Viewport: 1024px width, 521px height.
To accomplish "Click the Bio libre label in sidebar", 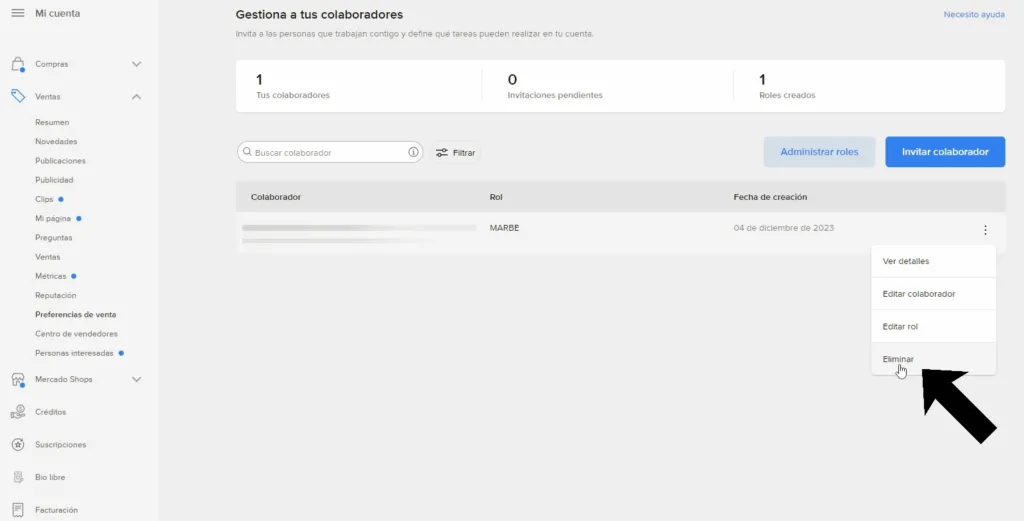I will click(50, 477).
